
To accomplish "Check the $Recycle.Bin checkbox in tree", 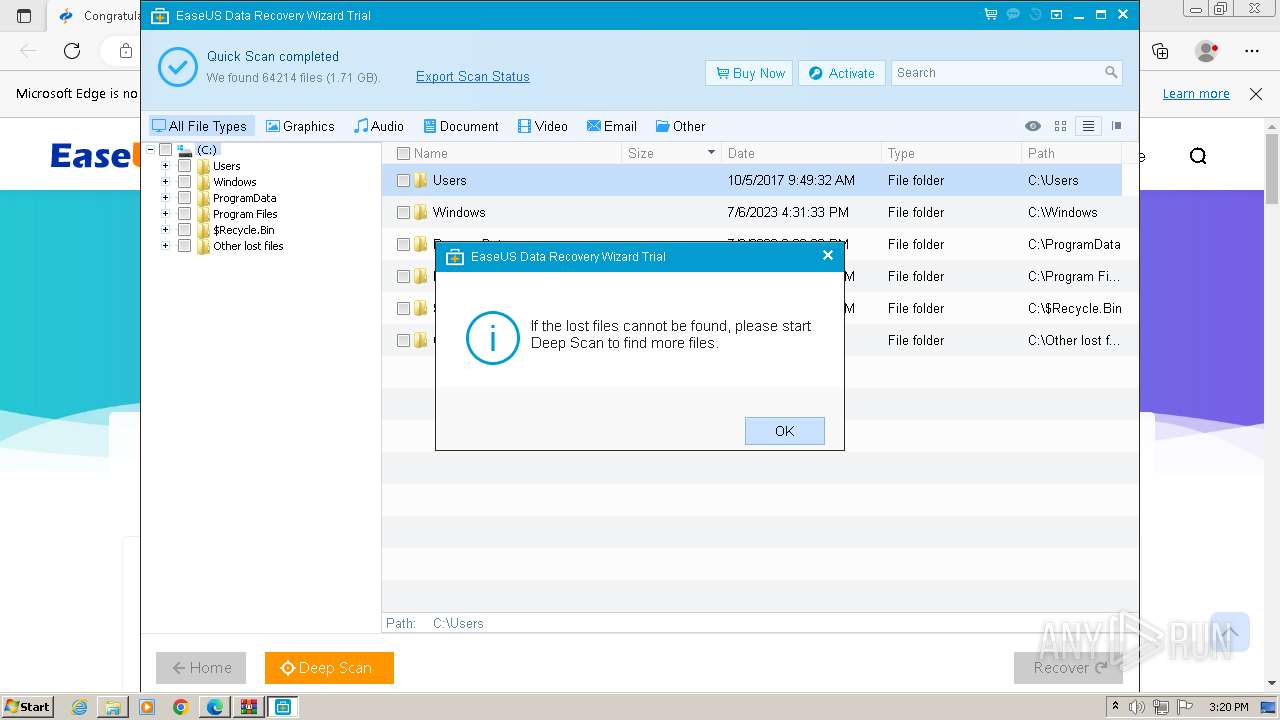I will point(184,230).
